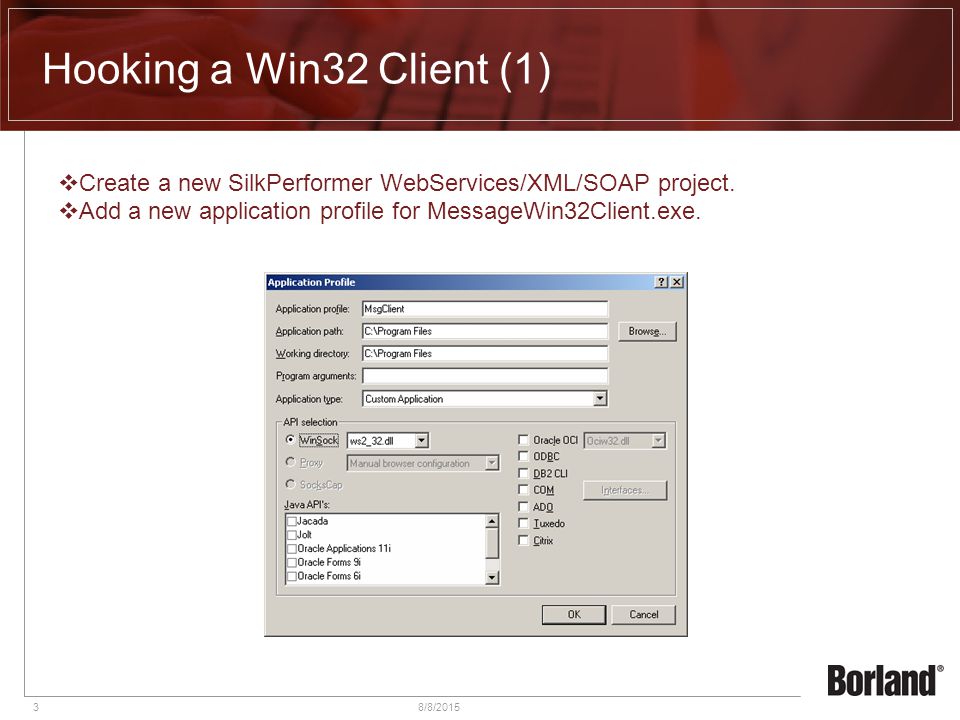This screenshot has height=720, width=960.
Task: Click Java API's list scroll up arrow
Action: pyautogui.click(x=492, y=521)
